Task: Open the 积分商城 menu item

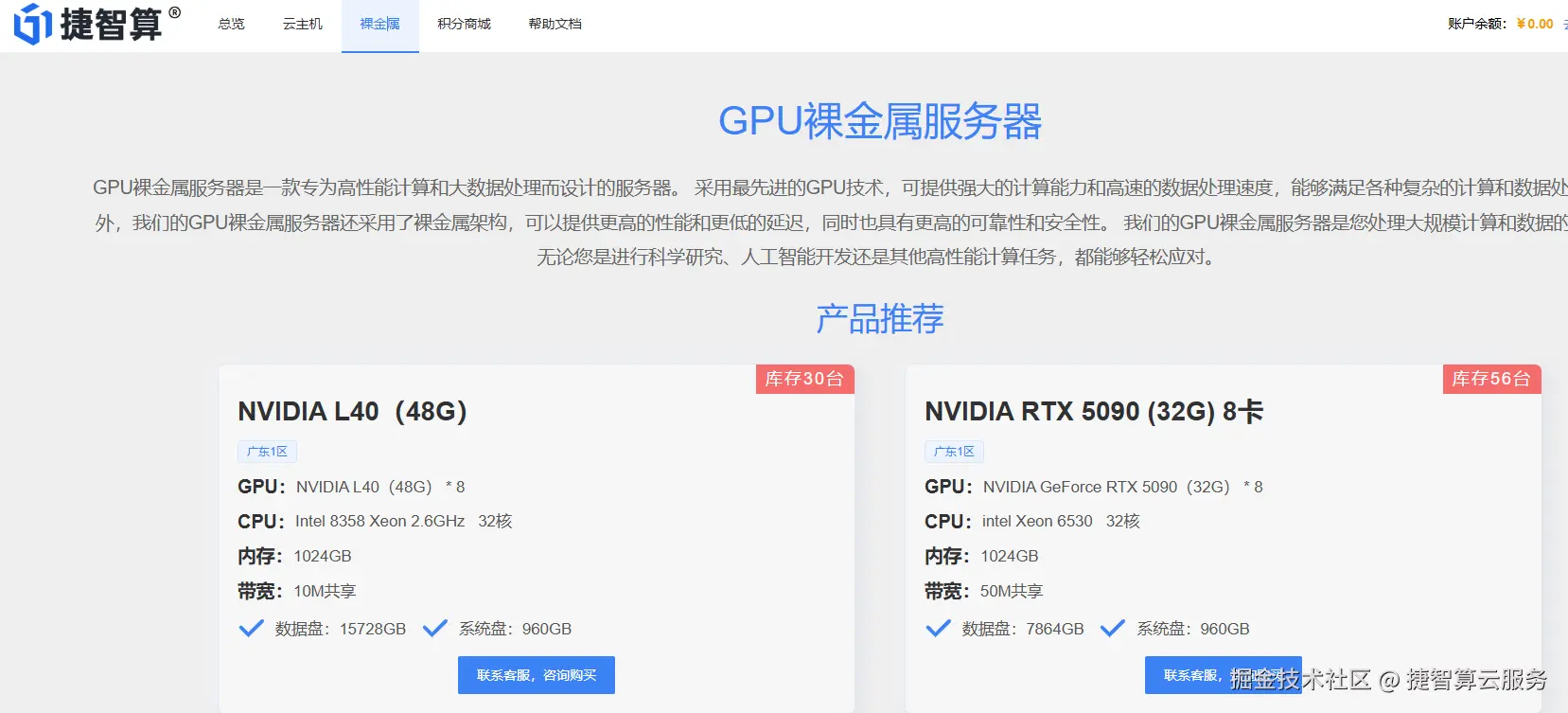Action: (x=464, y=24)
